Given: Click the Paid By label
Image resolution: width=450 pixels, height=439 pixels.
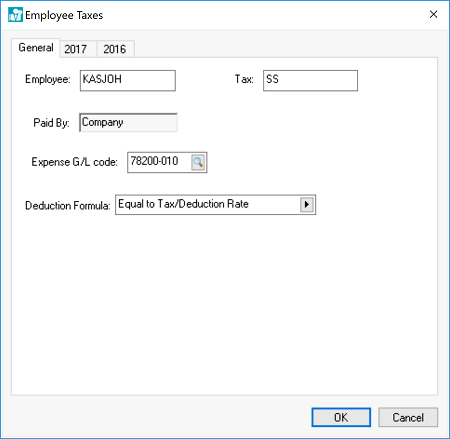Looking at the screenshot, I should (x=51, y=123).
